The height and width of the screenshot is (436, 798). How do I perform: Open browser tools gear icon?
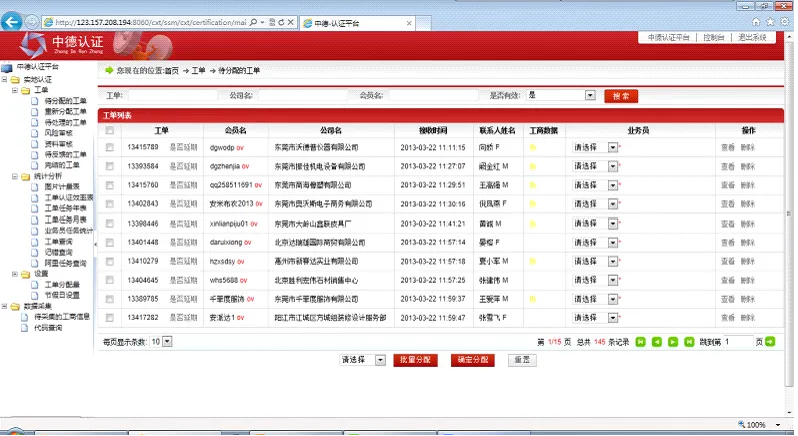coord(784,21)
